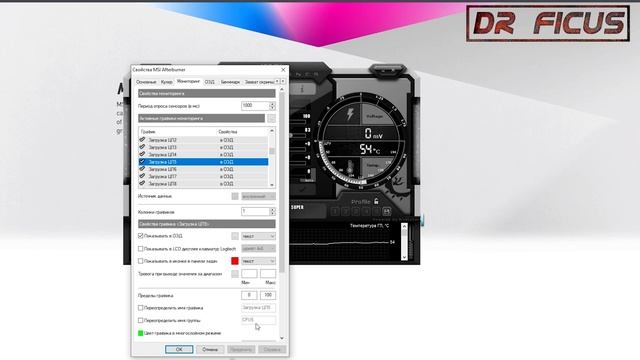Select profile slot 1 in Afterburner
Image resolution: width=640 pixels, height=360 pixels.
(x=335, y=211)
